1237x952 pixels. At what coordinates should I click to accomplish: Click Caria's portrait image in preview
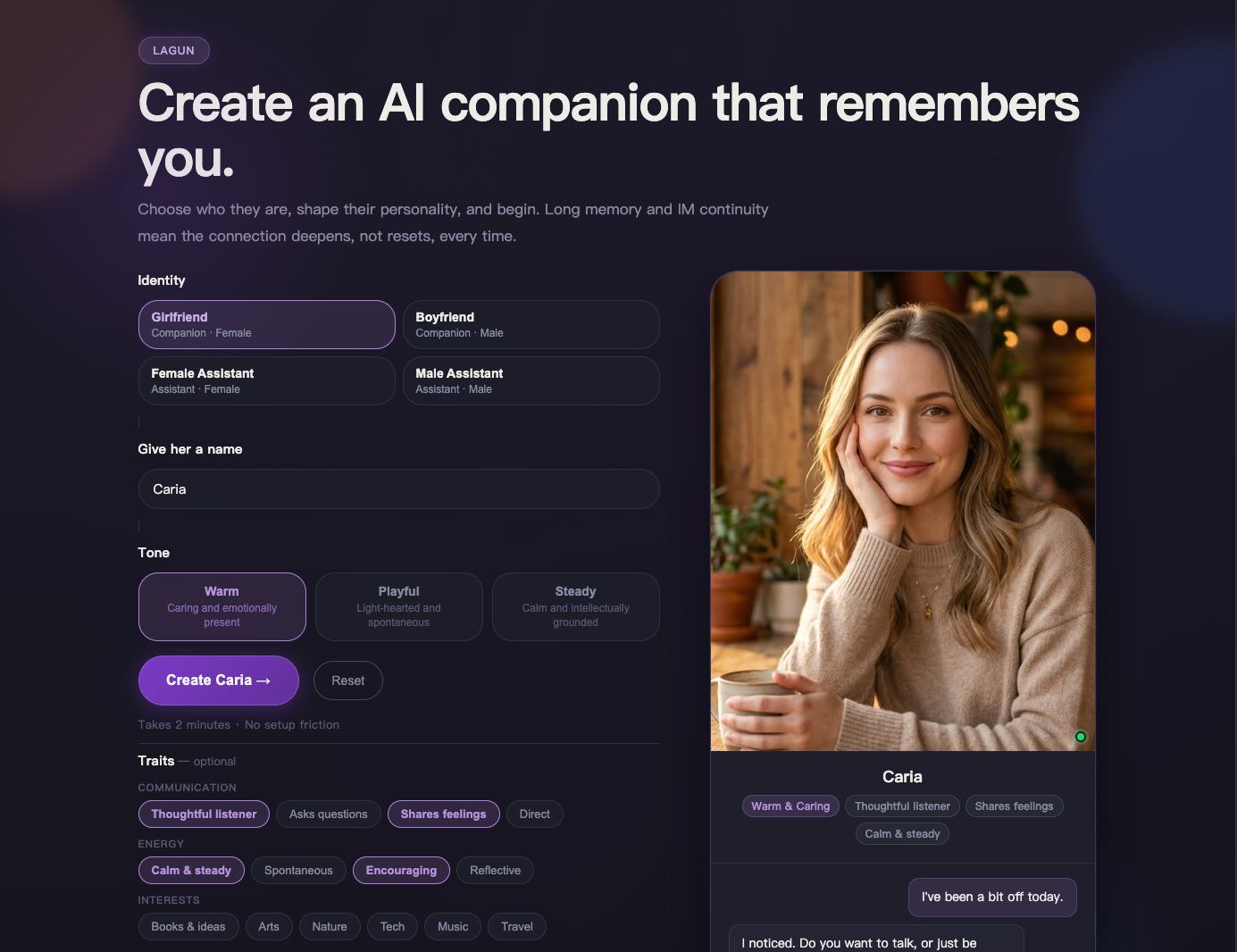[x=902, y=511]
